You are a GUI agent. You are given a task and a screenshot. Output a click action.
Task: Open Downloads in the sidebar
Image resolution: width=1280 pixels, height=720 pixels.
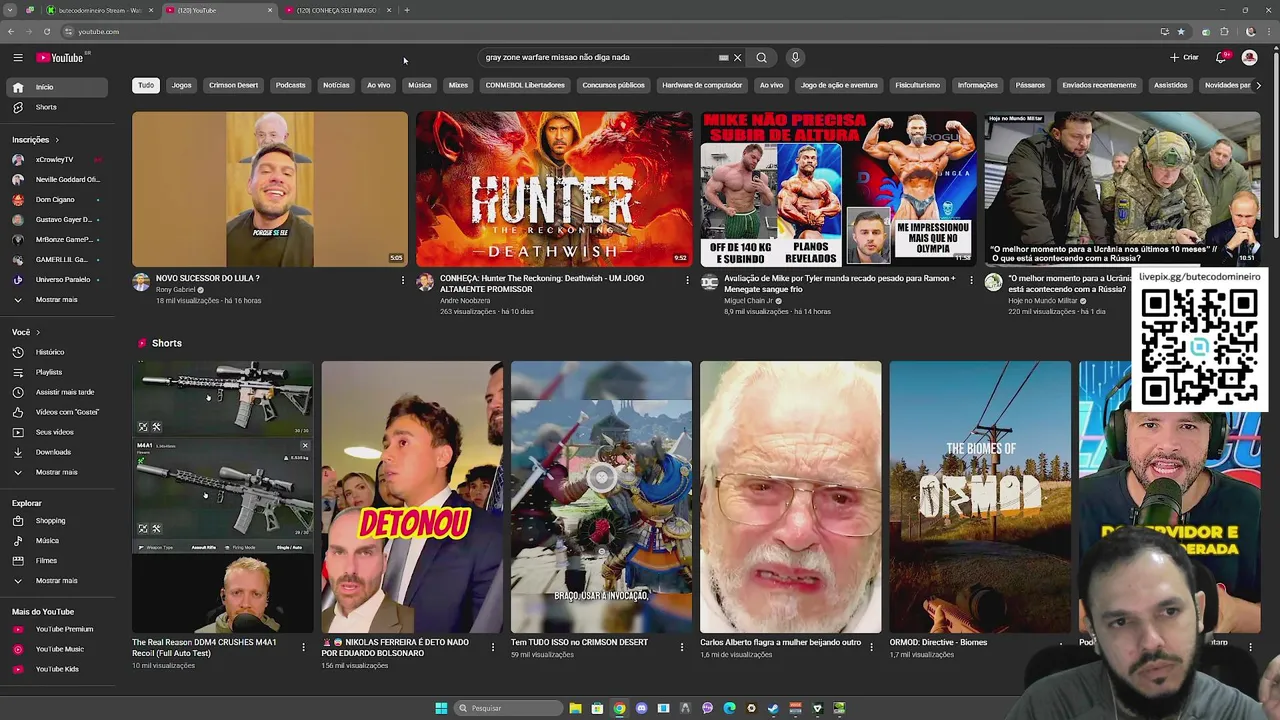tap(56, 452)
